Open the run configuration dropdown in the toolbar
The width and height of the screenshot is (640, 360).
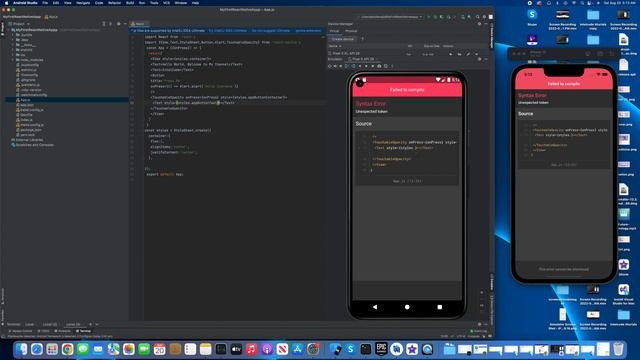(391, 17)
